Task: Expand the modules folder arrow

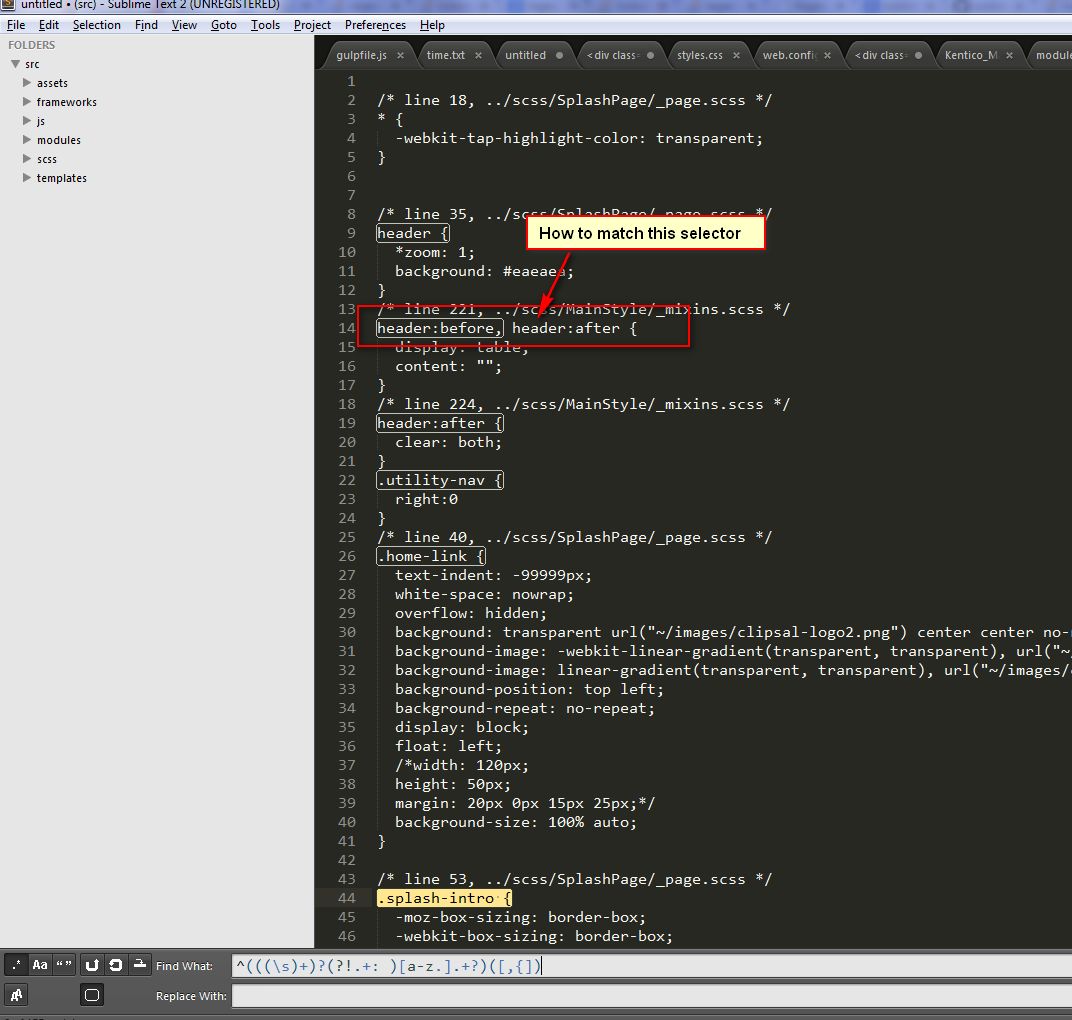Action: click(x=27, y=139)
